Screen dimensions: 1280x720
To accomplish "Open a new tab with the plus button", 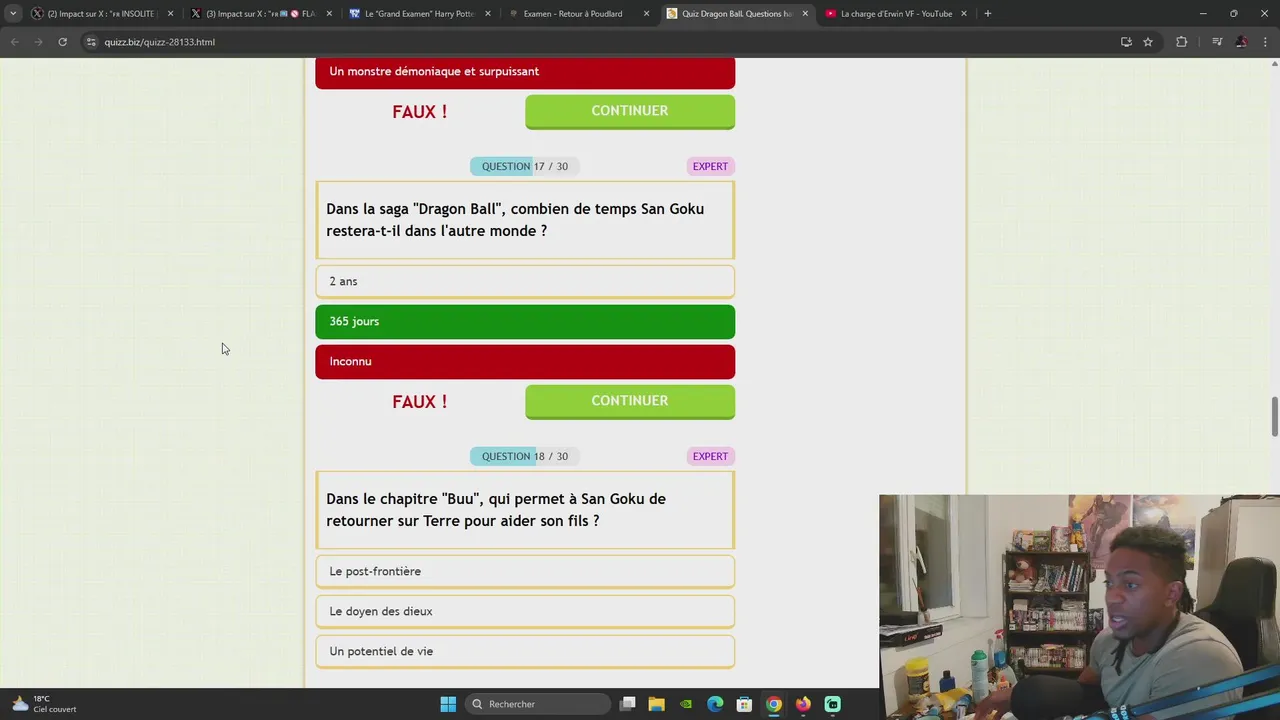I will 987,14.
